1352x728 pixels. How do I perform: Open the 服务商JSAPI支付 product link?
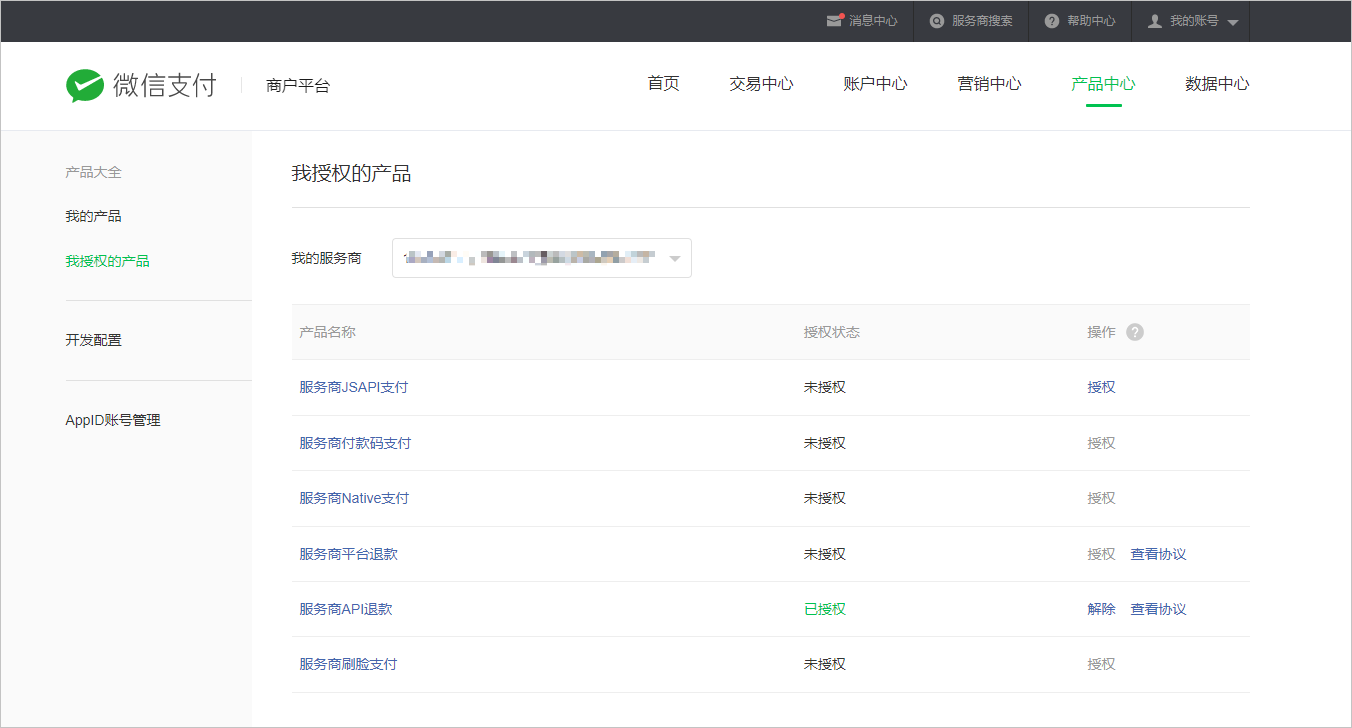coord(353,387)
